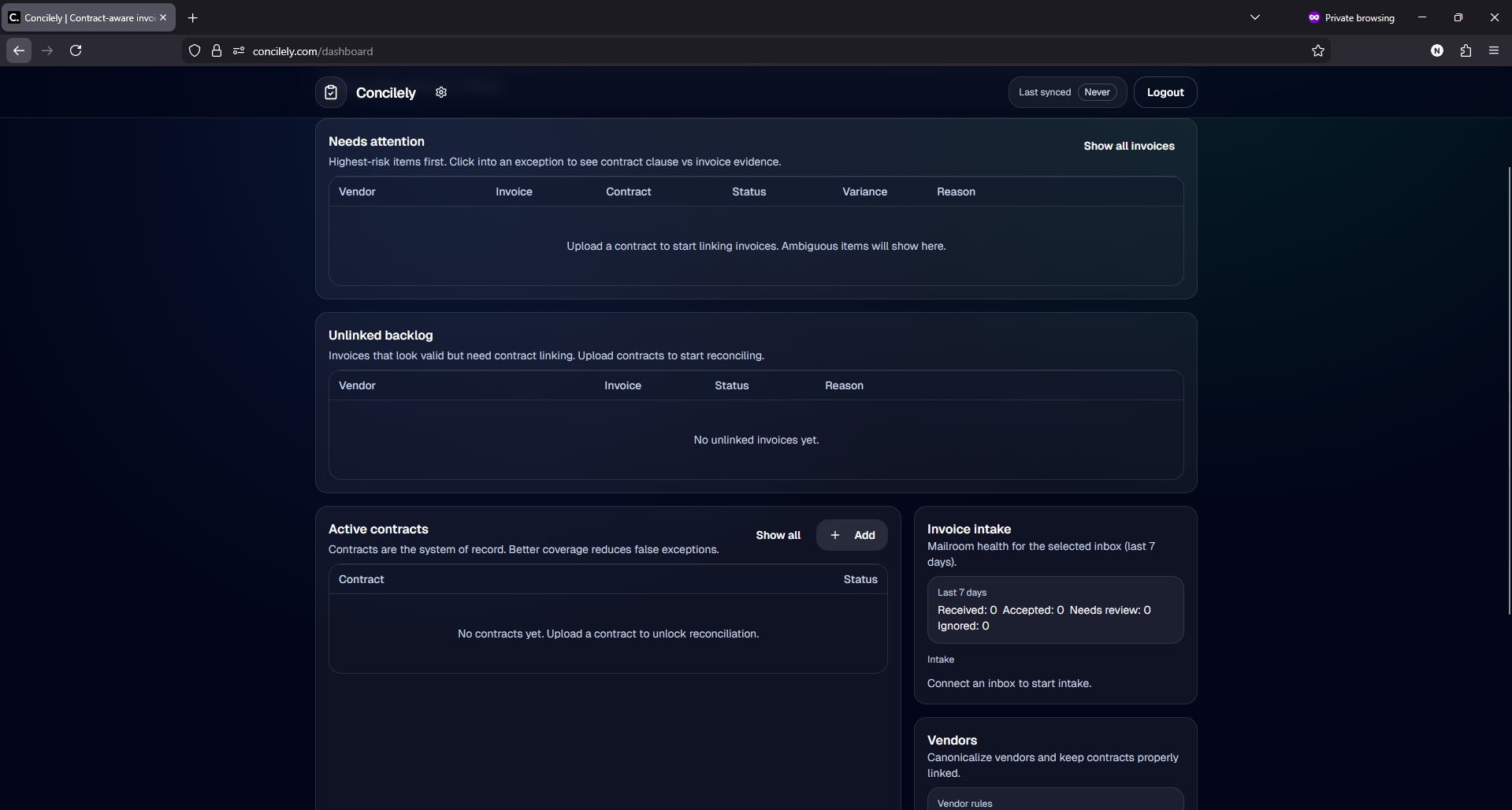Click Add to create a contract
Viewport: 1512px width, 810px height.
(852, 535)
